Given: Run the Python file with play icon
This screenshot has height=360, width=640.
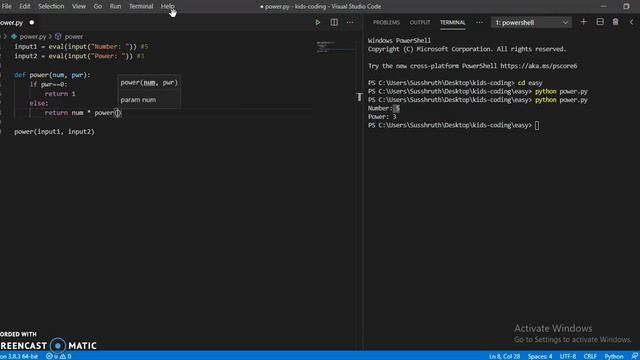Looking at the screenshot, I should coord(318,22).
